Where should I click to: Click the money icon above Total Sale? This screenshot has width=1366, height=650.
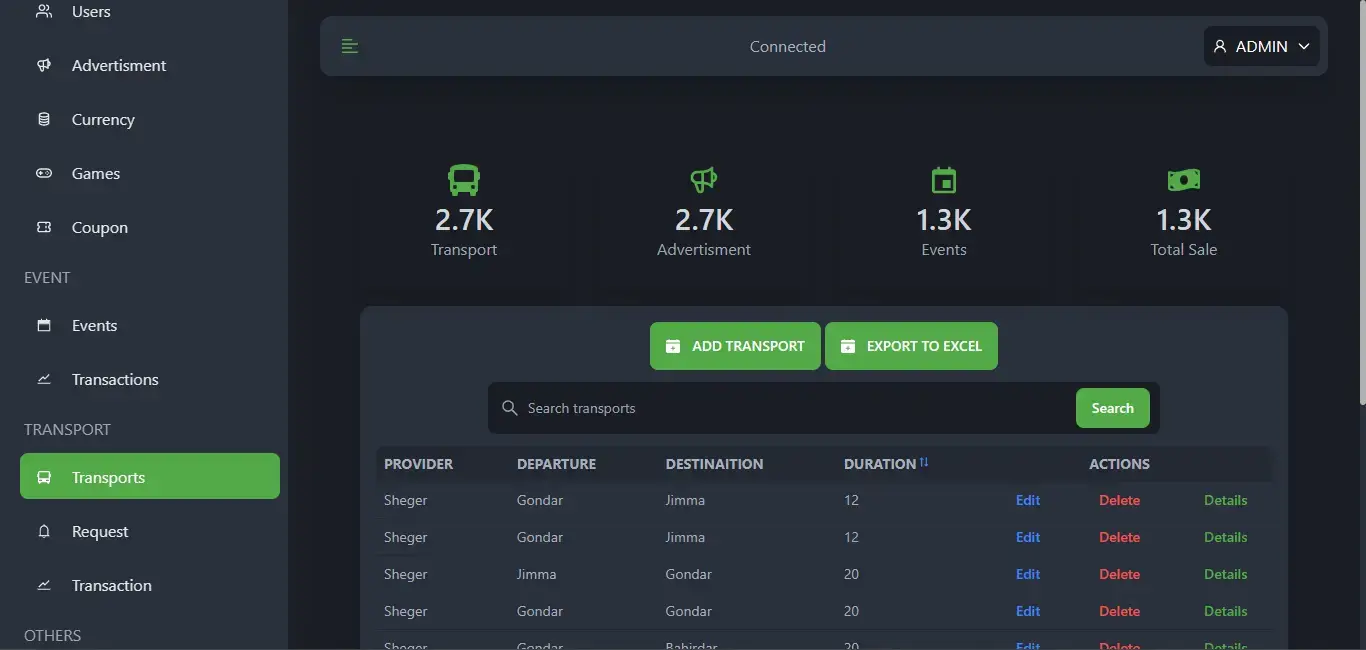point(1184,180)
